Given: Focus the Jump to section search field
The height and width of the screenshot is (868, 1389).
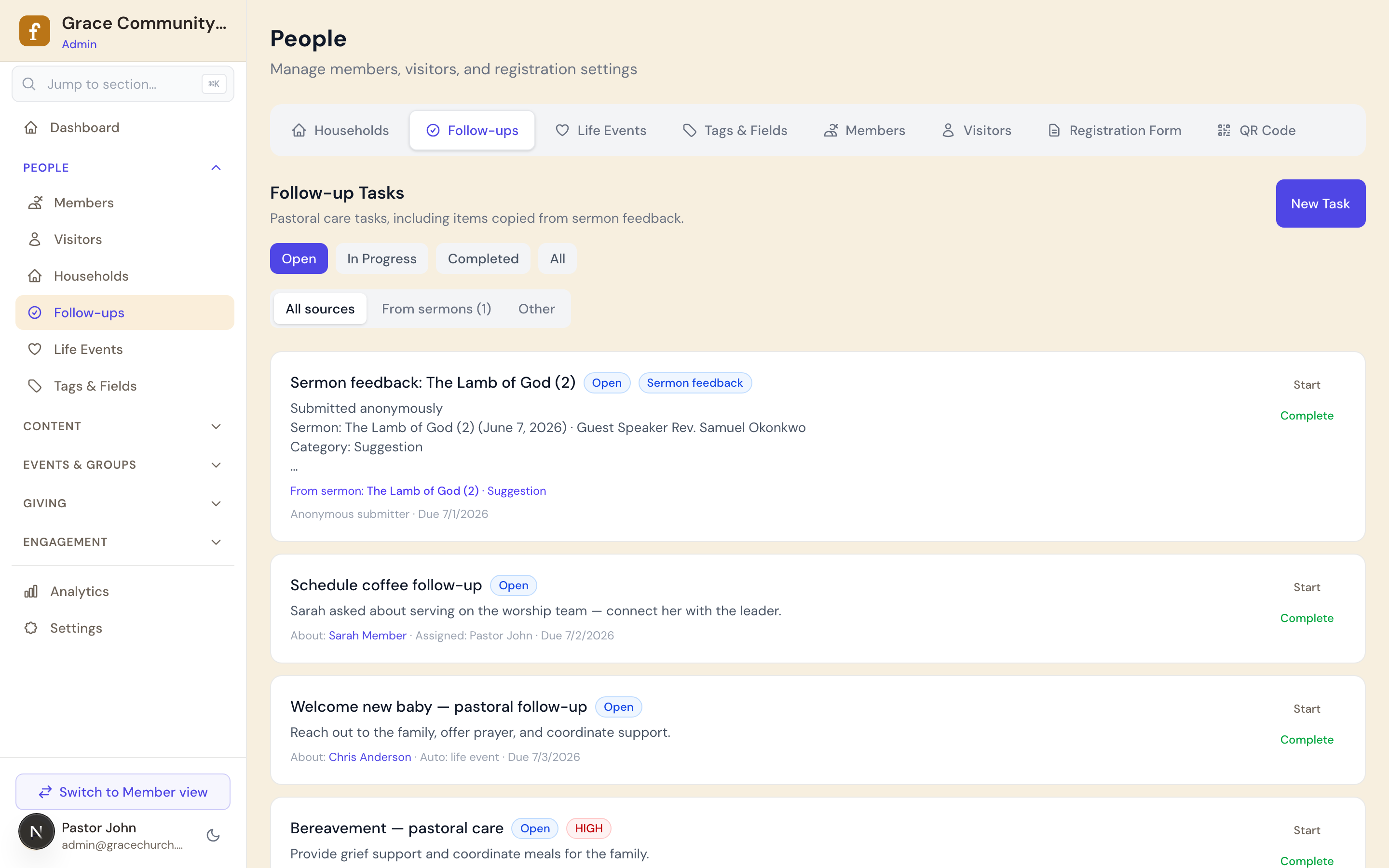Looking at the screenshot, I should tap(123, 84).
